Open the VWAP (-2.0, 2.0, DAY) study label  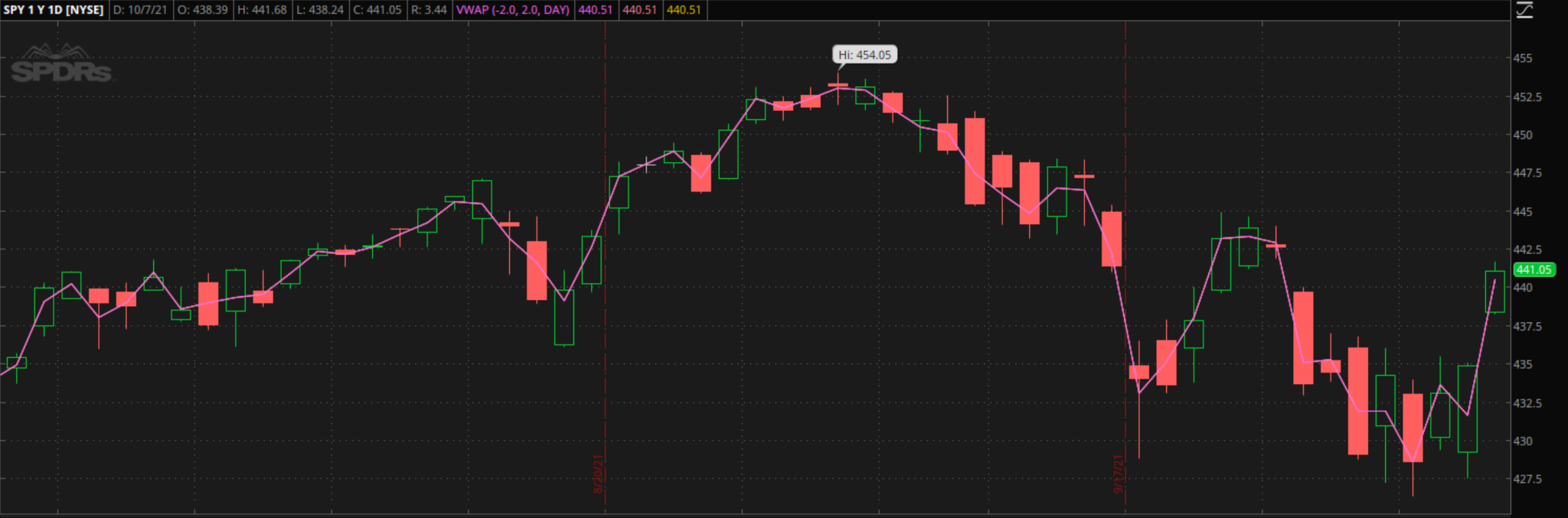(513, 10)
